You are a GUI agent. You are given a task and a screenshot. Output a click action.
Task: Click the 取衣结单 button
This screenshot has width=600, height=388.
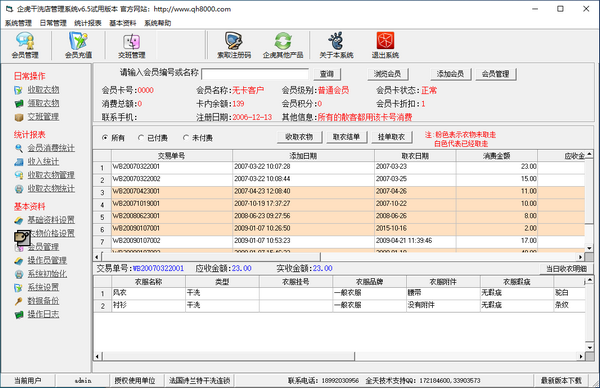pyautogui.click(x=346, y=137)
